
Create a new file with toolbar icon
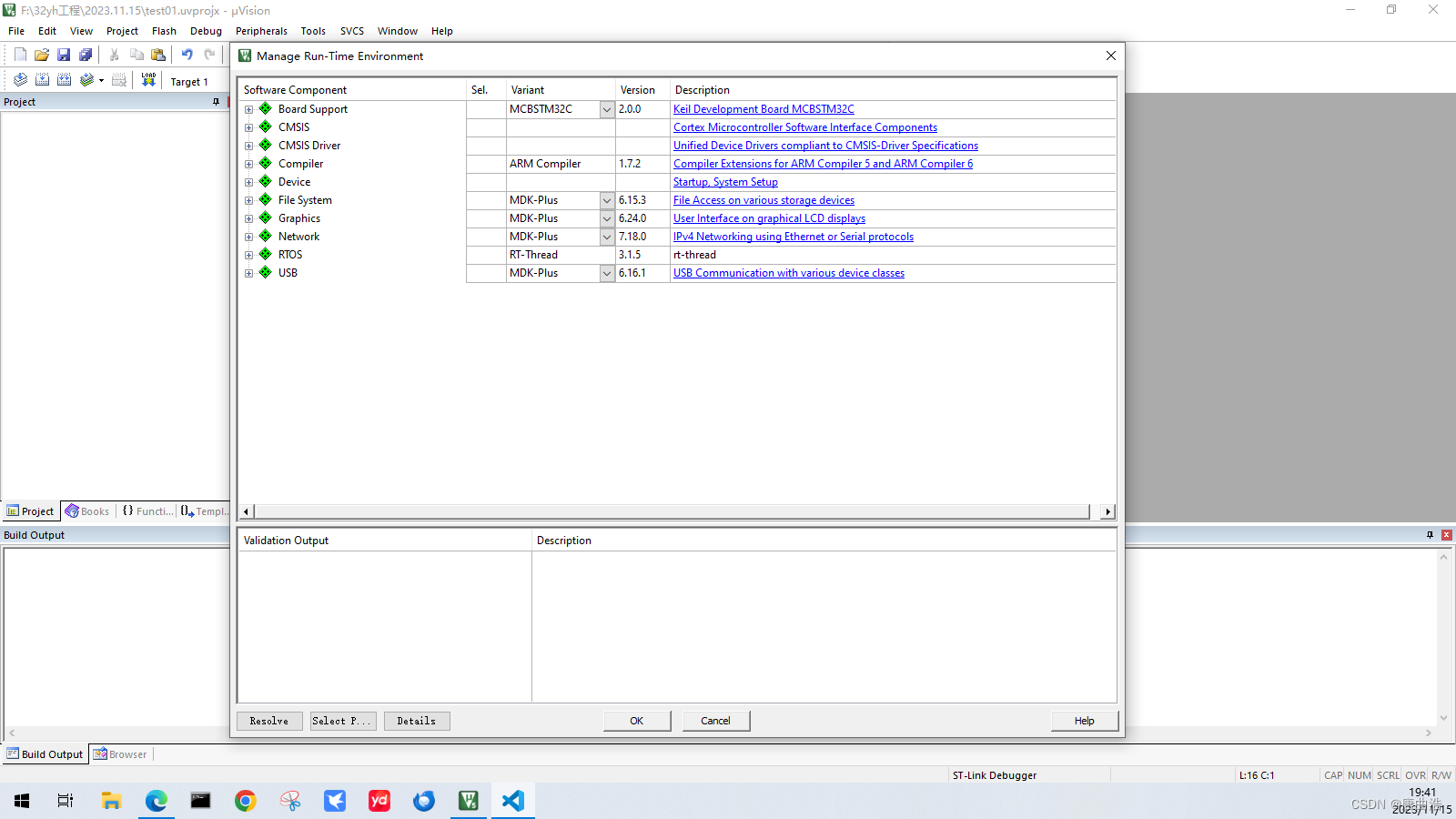click(20, 55)
